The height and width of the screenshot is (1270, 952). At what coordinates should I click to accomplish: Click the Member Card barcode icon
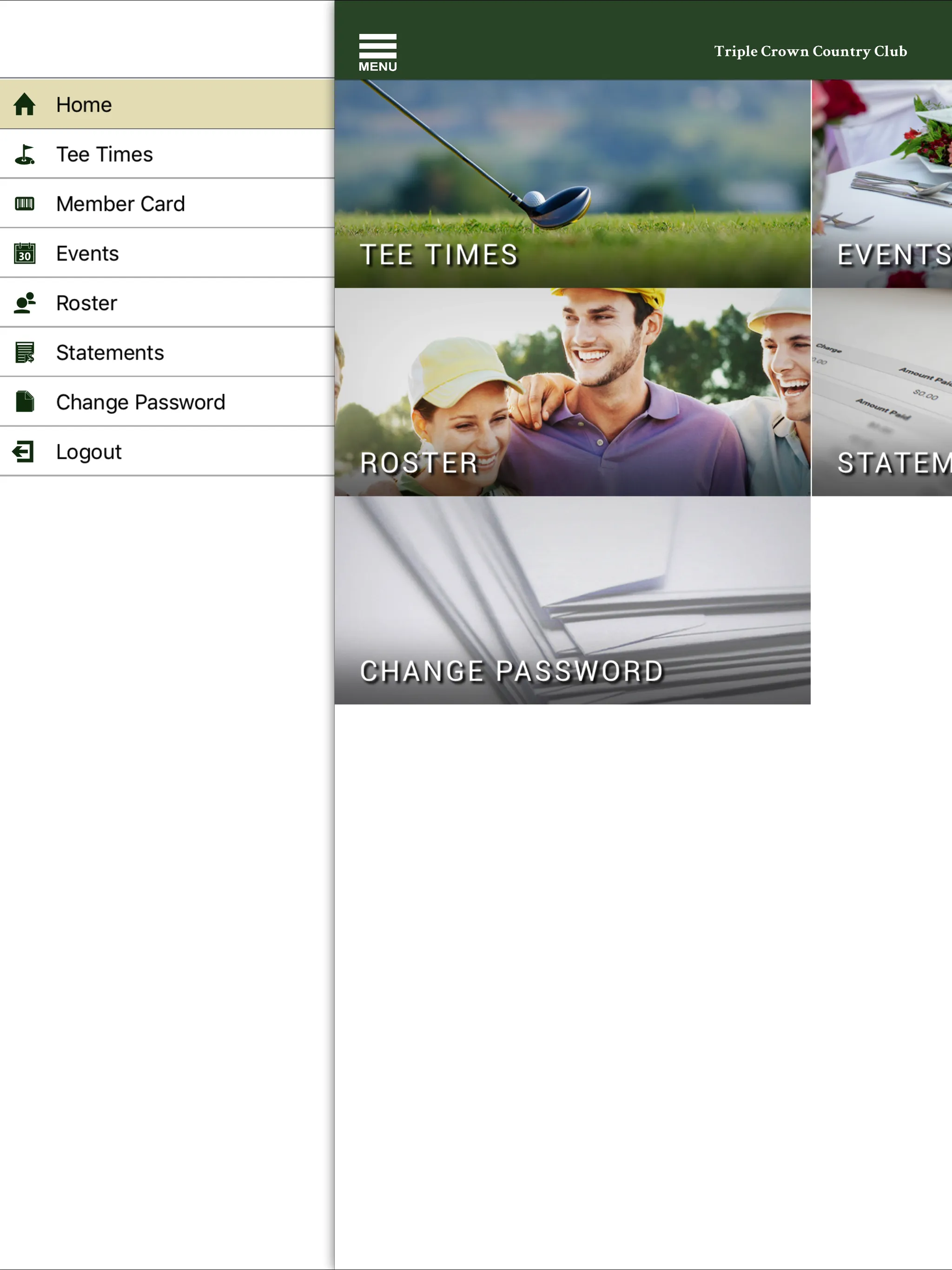coord(24,204)
